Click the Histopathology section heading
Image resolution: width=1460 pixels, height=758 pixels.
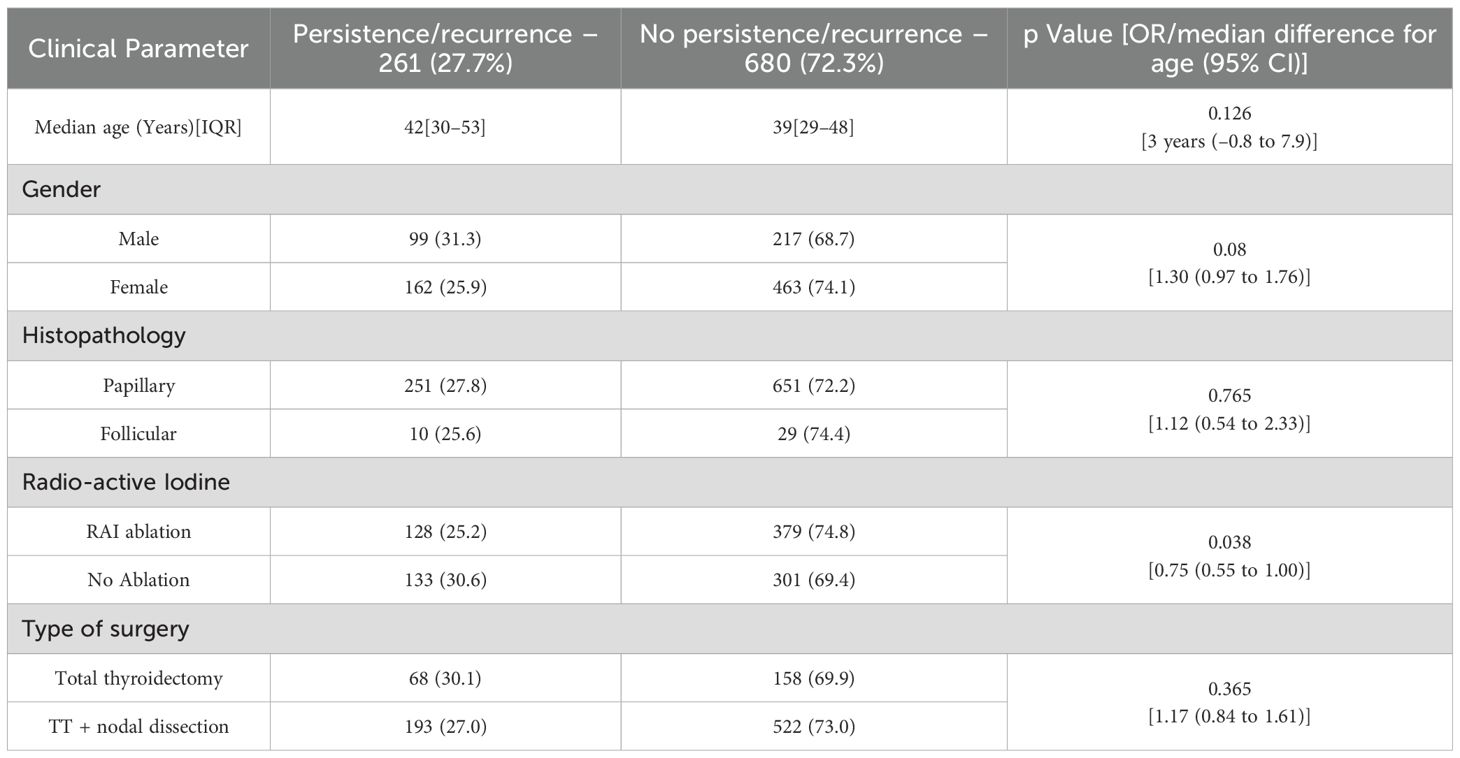point(104,335)
